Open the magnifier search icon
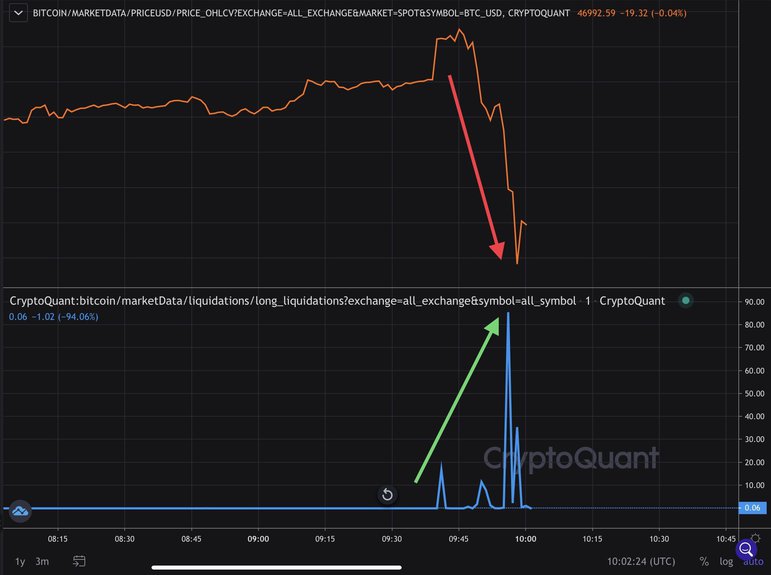This screenshot has height=575, width=771. (746, 549)
